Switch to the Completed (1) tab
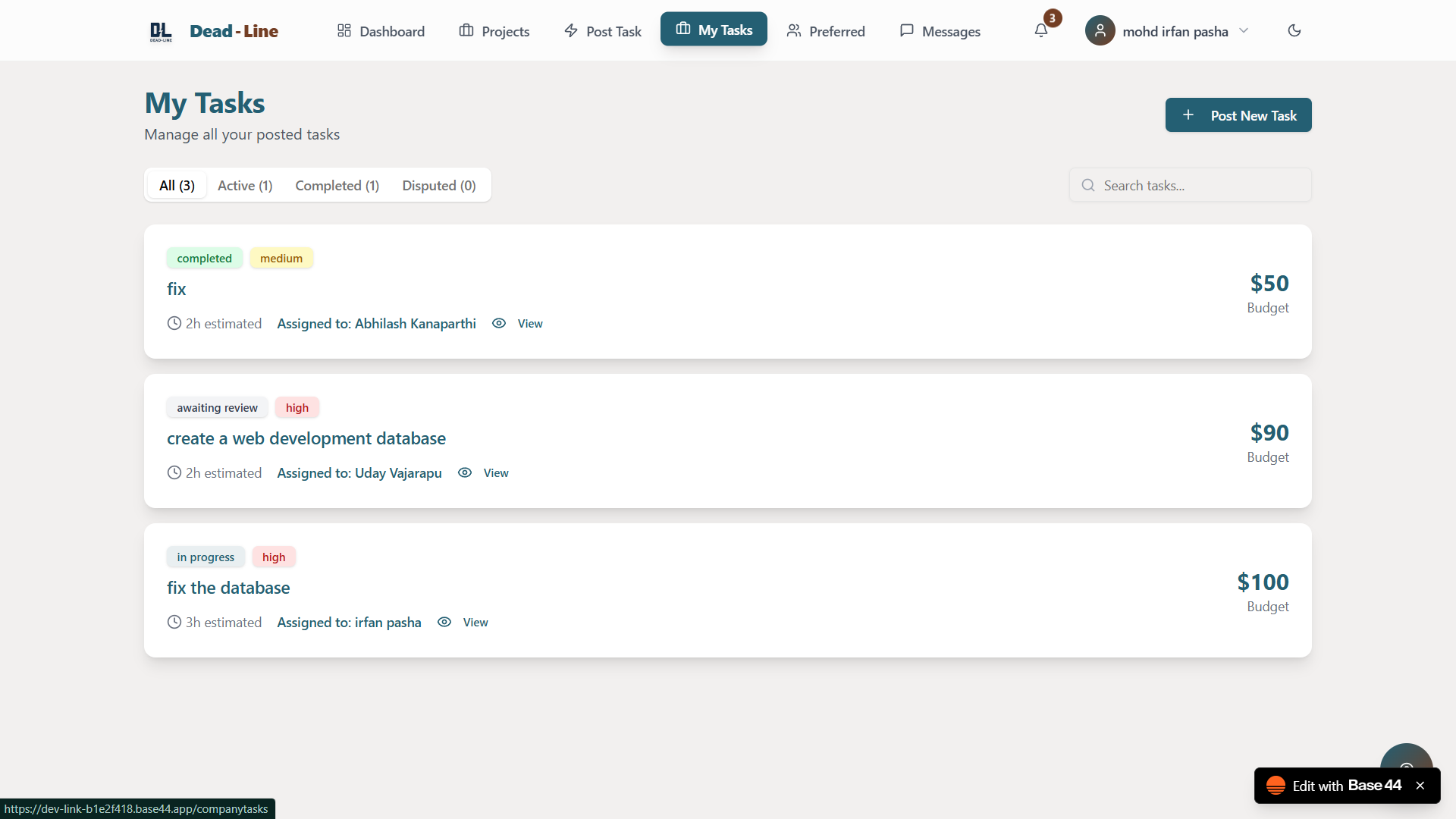The width and height of the screenshot is (1456, 819). tap(337, 186)
